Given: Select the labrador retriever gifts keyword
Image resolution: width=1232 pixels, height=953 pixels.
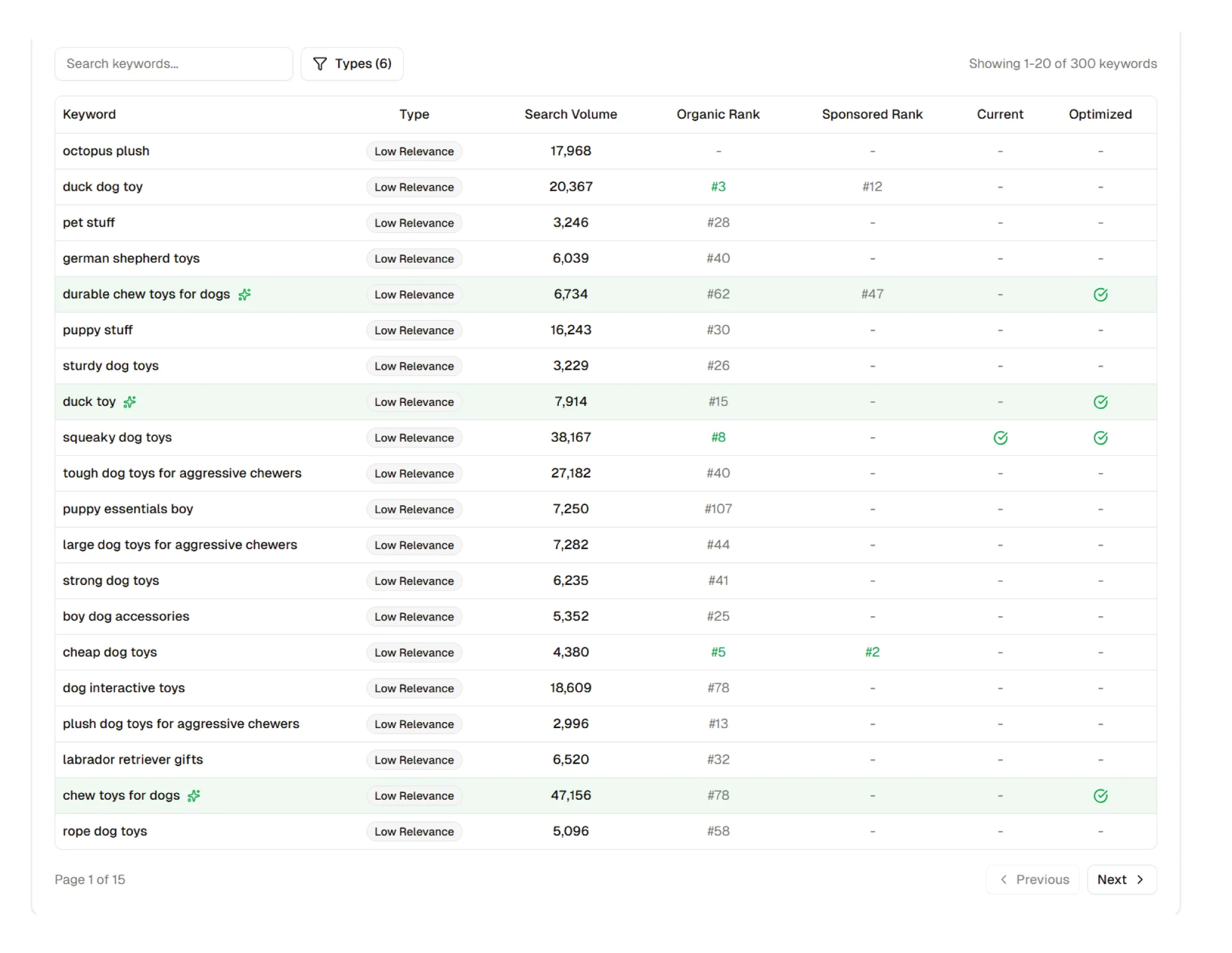Looking at the screenshot, I should tap(133, 759).
